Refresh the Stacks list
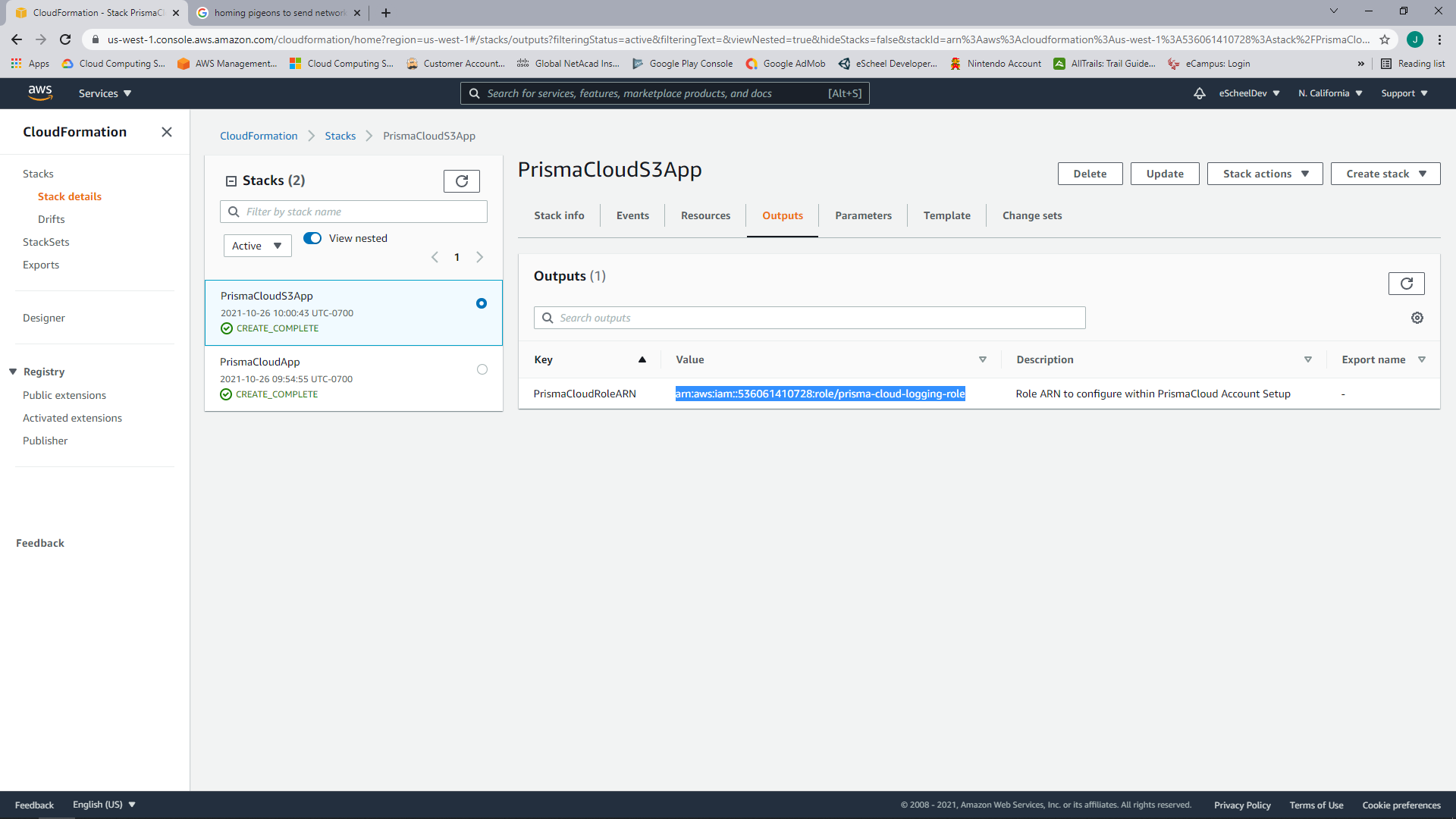The height and width of the screenshot is (819, 1456). [x=461, y=181]
